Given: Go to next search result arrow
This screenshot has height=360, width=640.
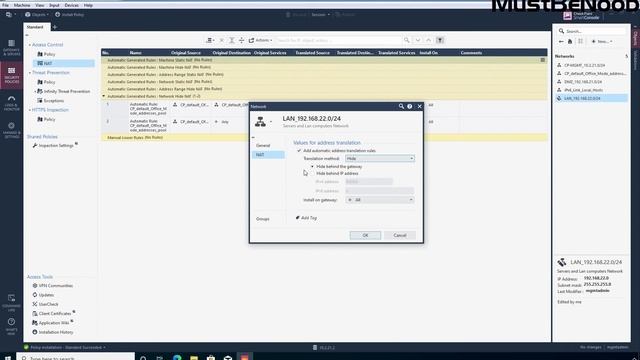Looking at the screenshot, I should [x=418, y=40].
